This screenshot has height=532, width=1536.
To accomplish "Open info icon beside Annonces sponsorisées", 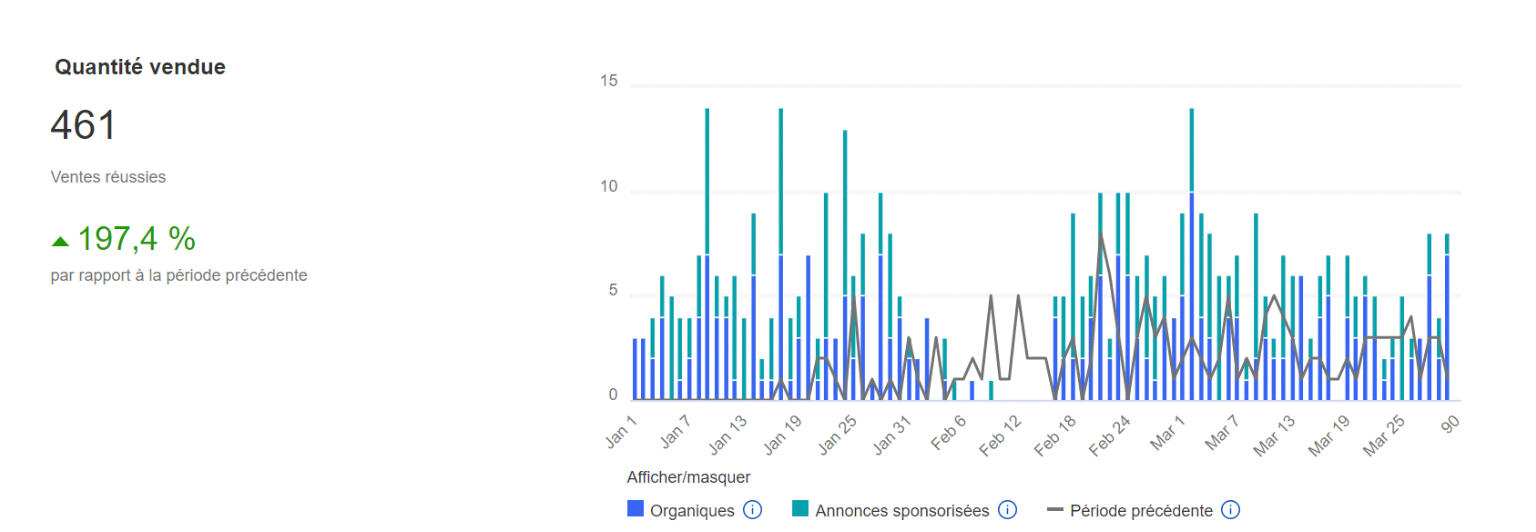I will click(1007, 510).
